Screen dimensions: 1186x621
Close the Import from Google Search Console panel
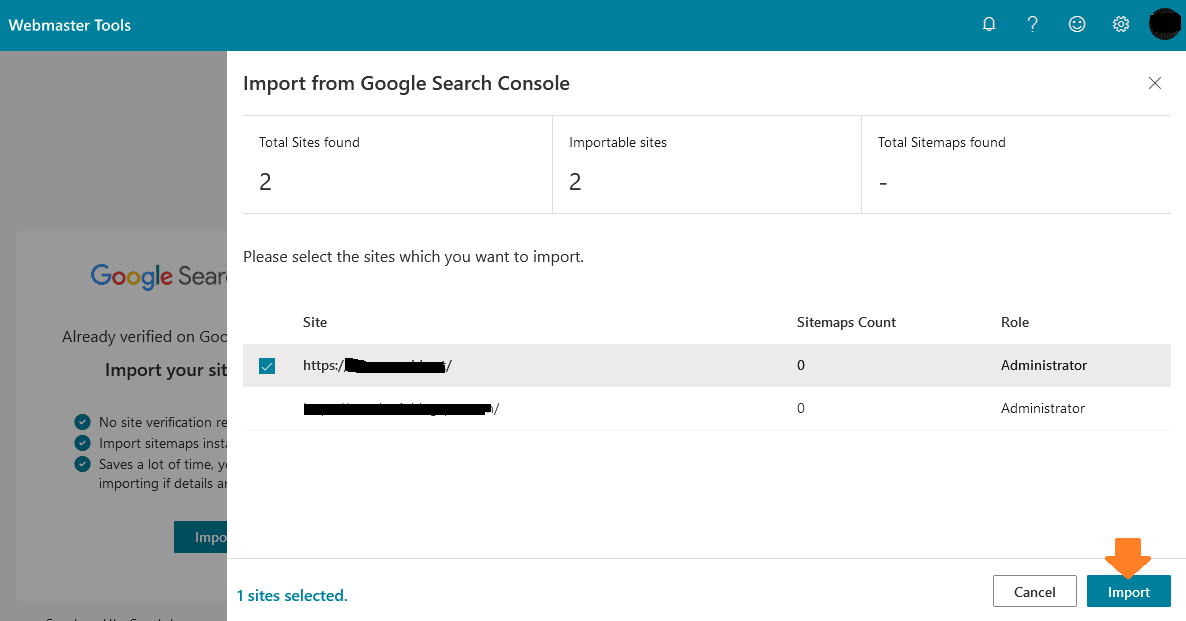(1154, 83)
